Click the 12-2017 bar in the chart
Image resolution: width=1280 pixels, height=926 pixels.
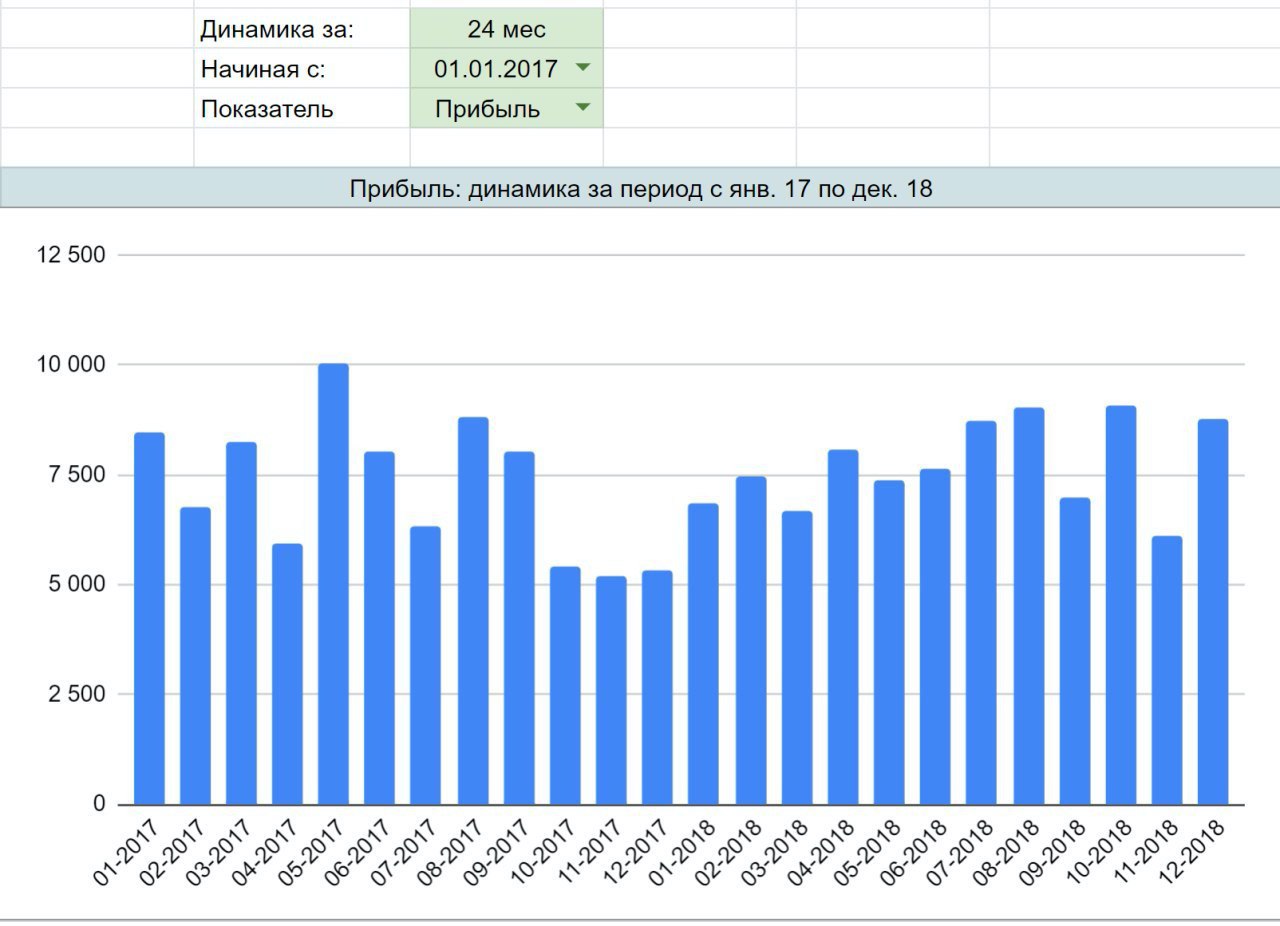(x=657, y=688)
